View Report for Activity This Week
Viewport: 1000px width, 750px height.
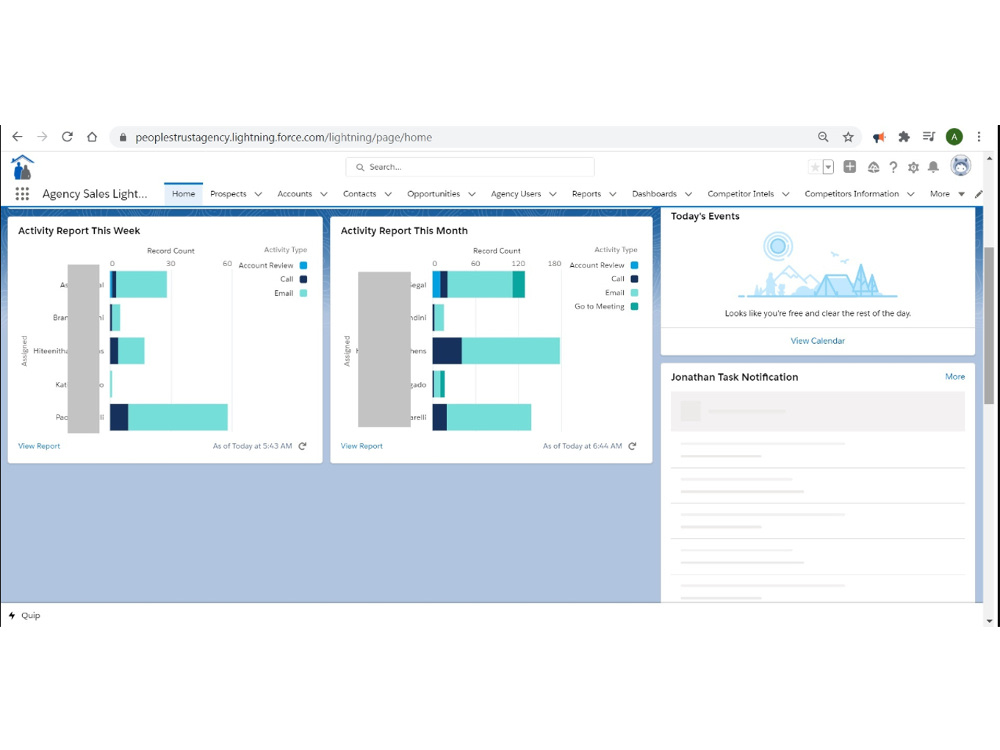click(x=39, y=446)
